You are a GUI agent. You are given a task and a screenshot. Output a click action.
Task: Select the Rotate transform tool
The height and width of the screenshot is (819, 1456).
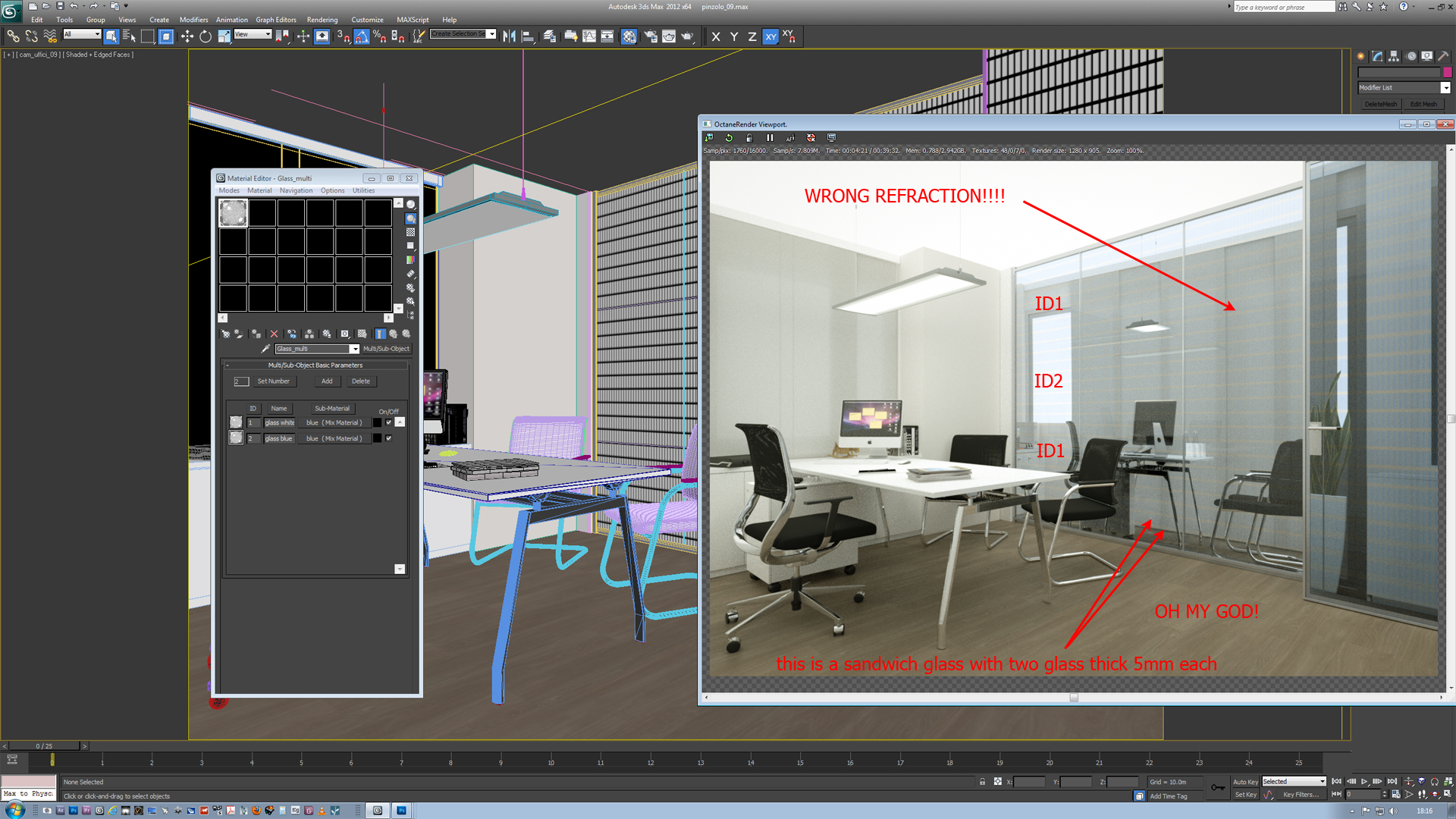pos(205,36)
